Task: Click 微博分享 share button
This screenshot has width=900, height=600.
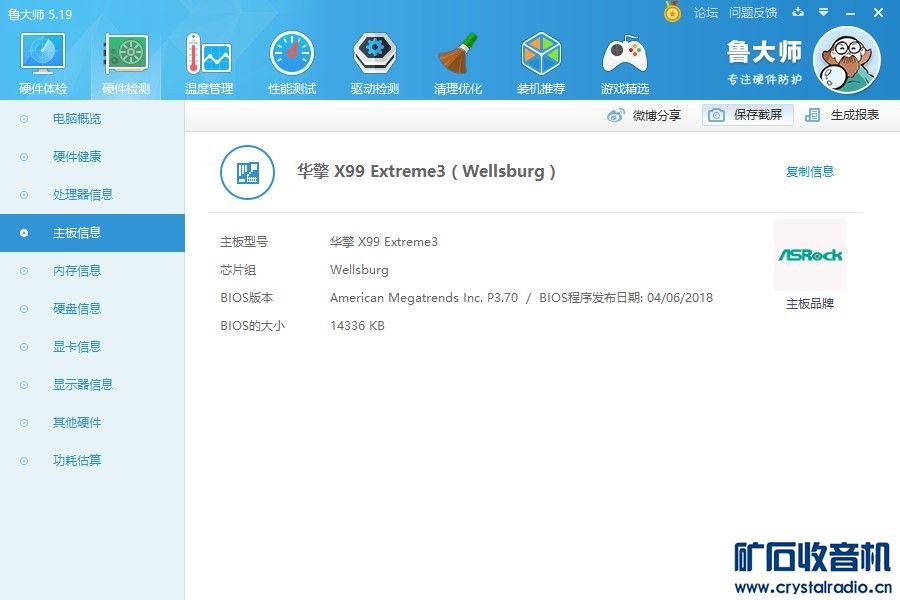Action: tap(644, 115)
